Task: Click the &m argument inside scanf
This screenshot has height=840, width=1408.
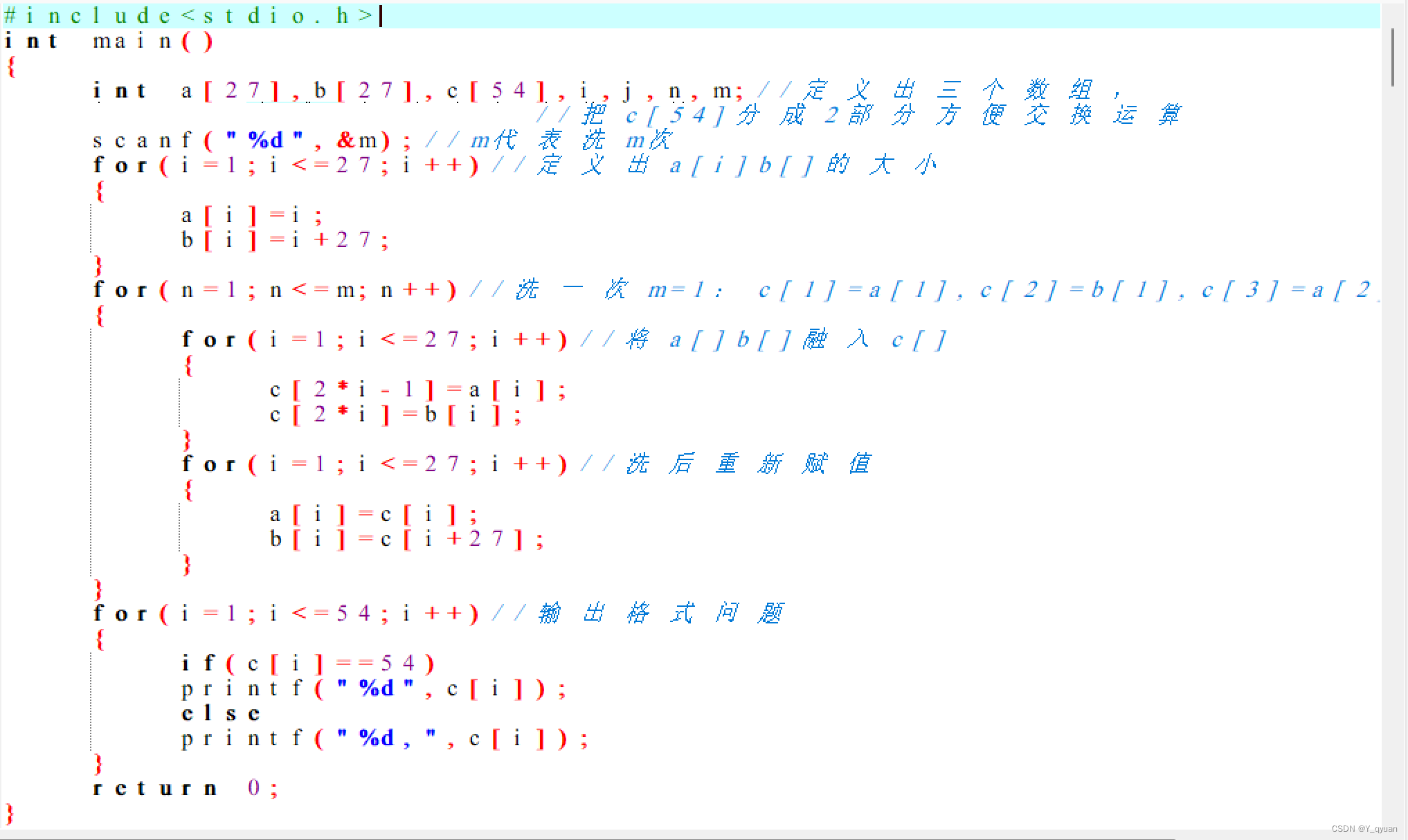Action: (356, 140)
